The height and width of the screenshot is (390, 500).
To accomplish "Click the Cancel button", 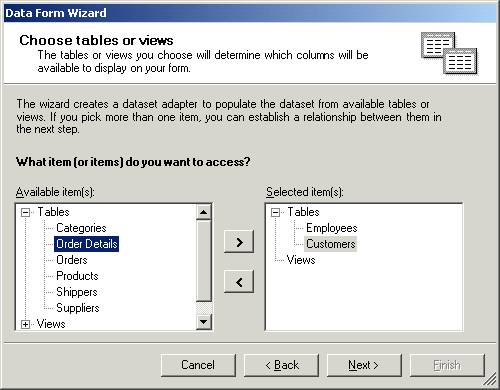I will pos(198,365).
